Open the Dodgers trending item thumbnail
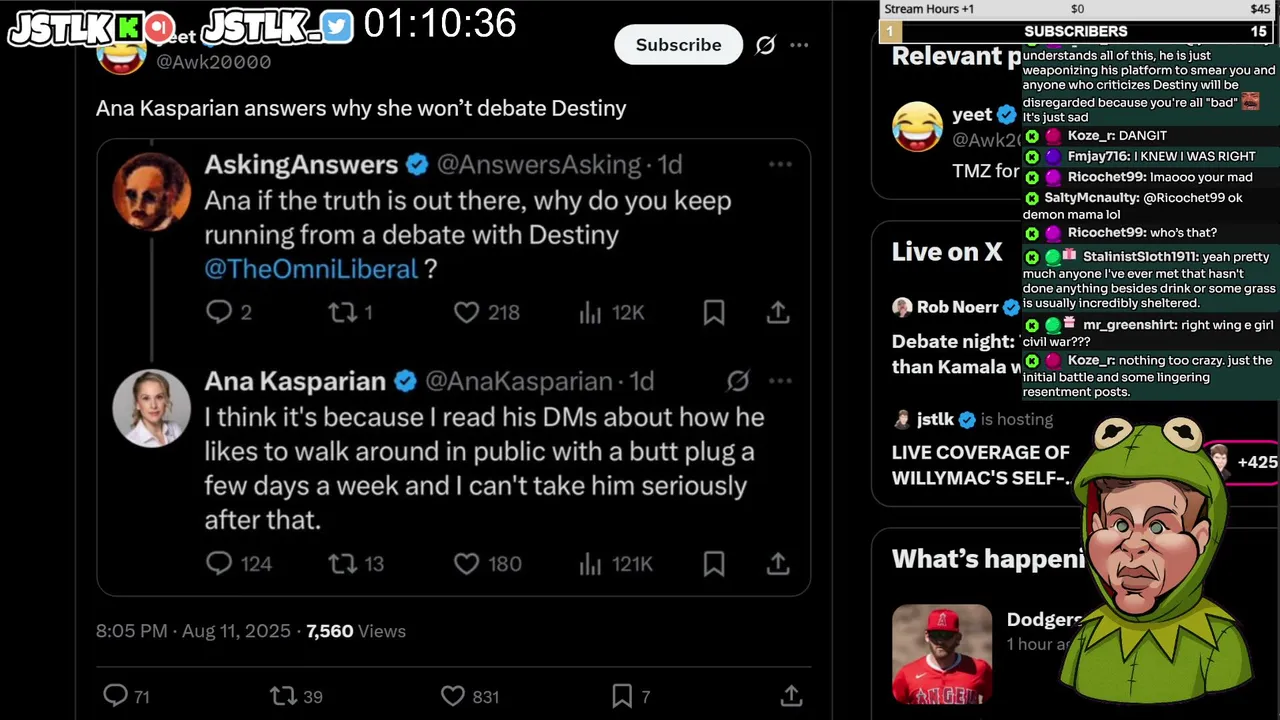 point(942,654)
